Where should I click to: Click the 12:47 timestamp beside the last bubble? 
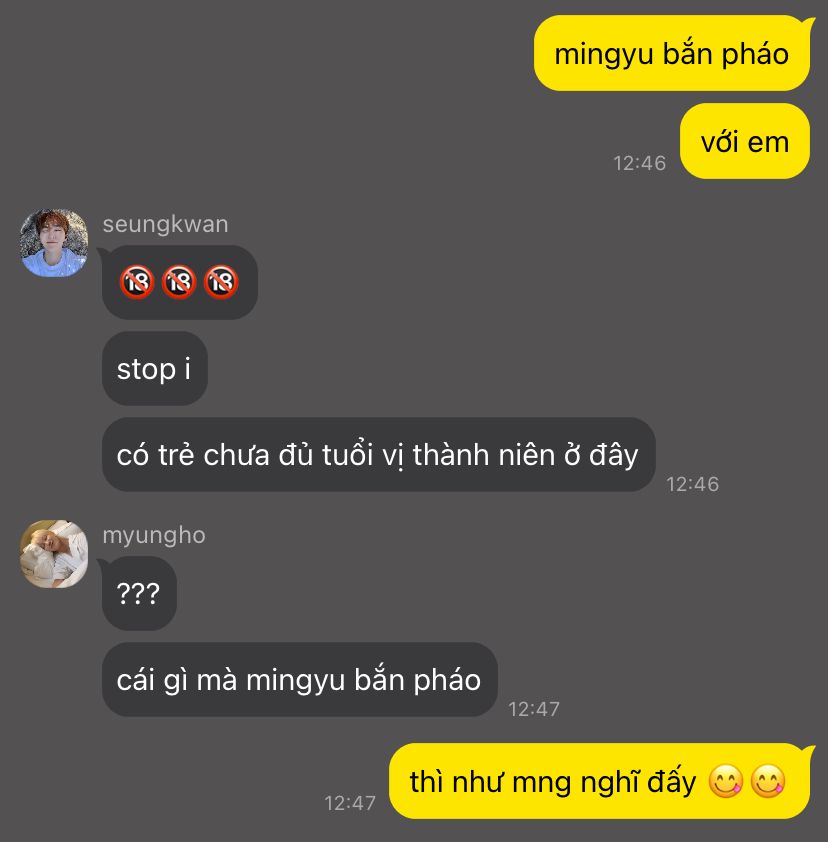350,803
